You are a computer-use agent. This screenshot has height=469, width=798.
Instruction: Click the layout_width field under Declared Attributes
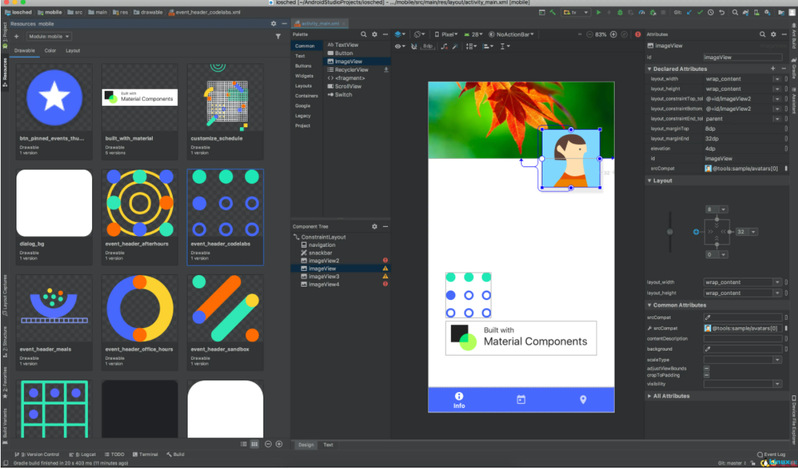(x=740, y=78)
